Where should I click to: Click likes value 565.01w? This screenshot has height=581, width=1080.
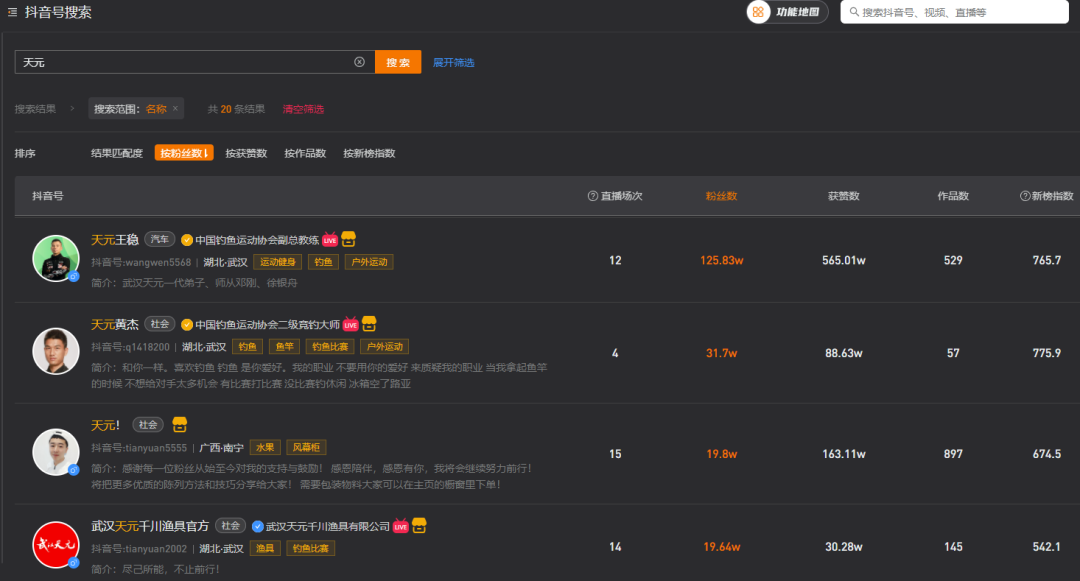tap(843, 260)
